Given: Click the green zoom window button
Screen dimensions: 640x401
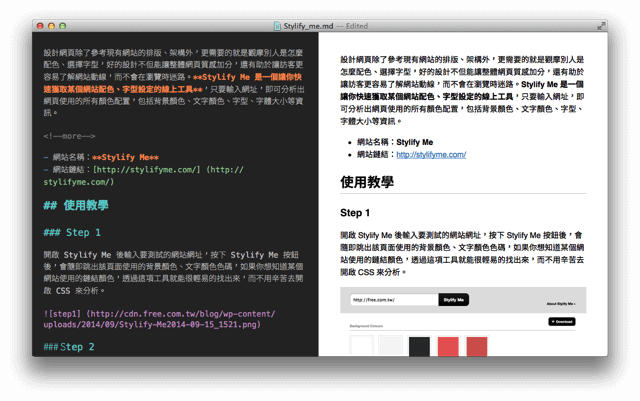Looking at the screenshot, I should pyautogui.click(x=62, y=26).
